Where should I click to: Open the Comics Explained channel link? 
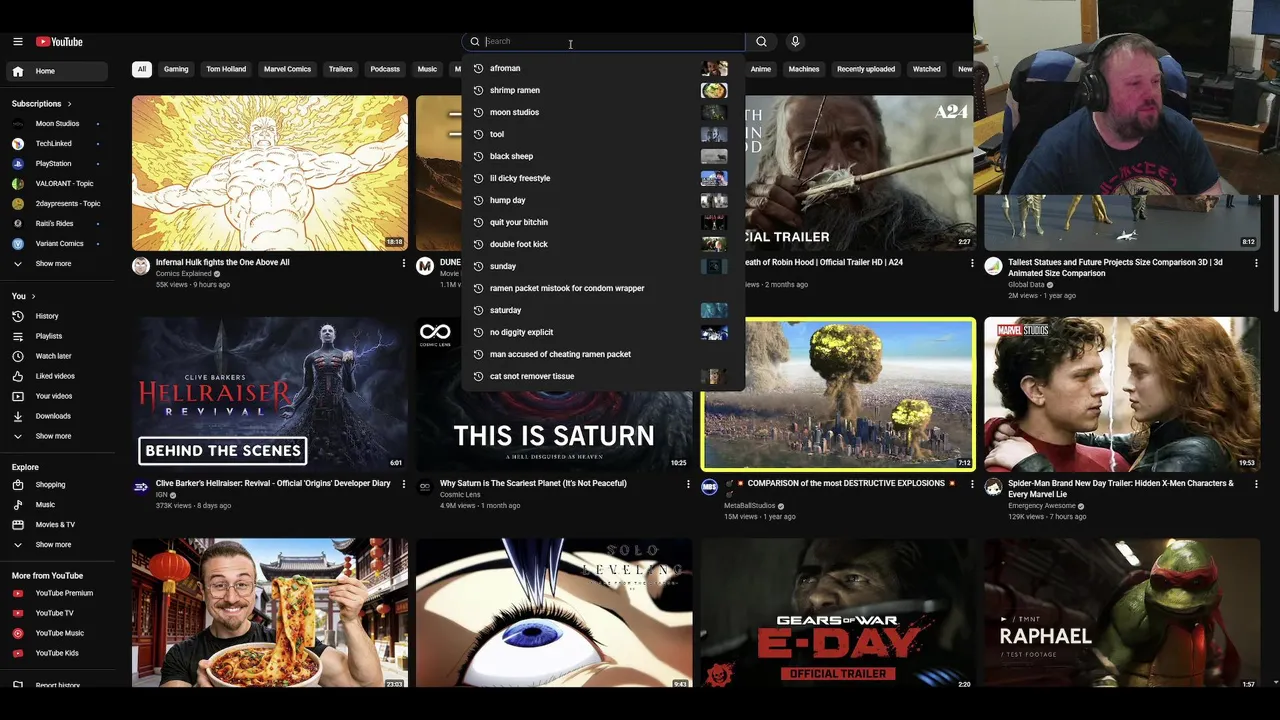coord(184,273)
